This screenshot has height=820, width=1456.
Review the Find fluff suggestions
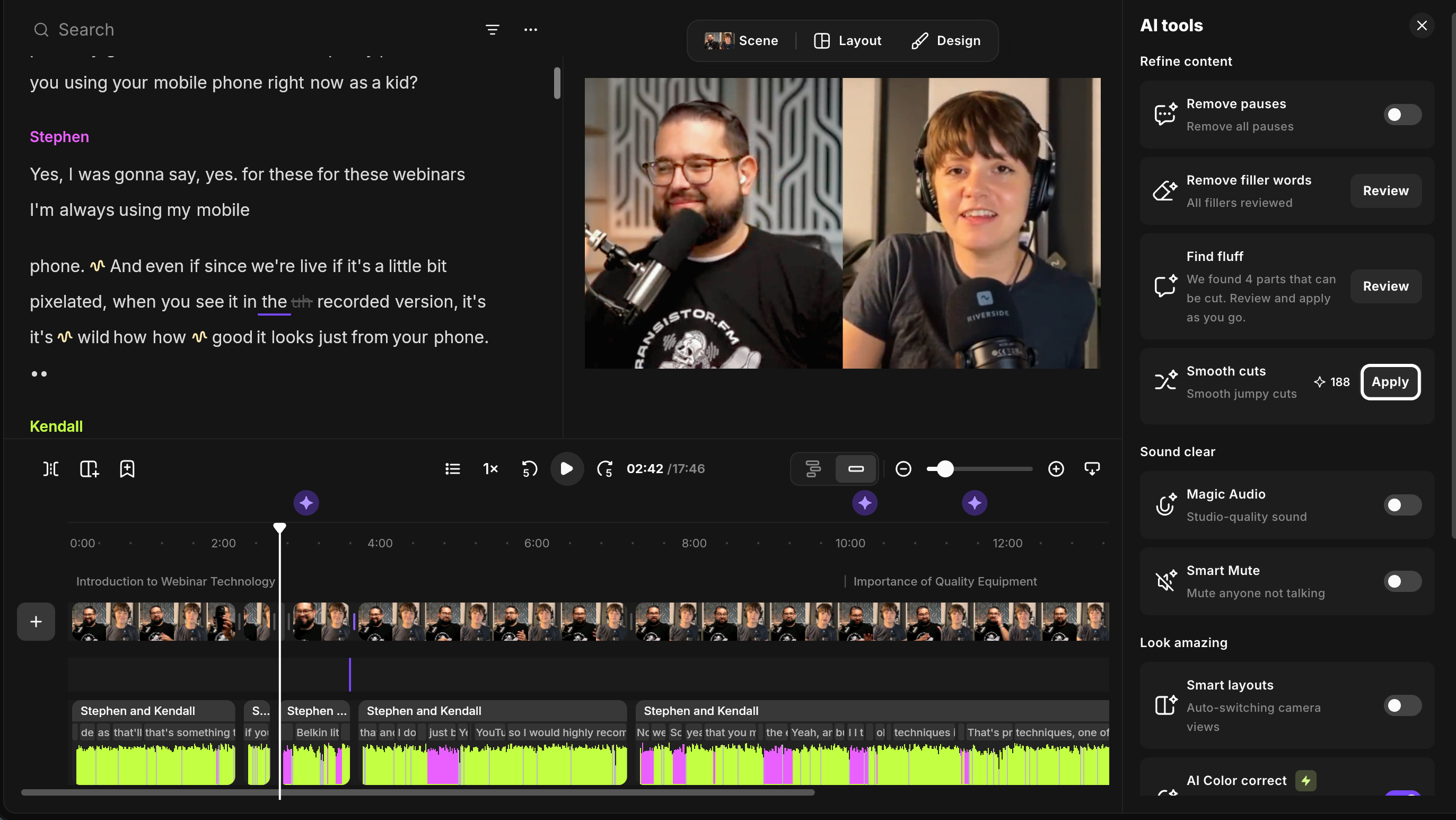(1385, 286)
